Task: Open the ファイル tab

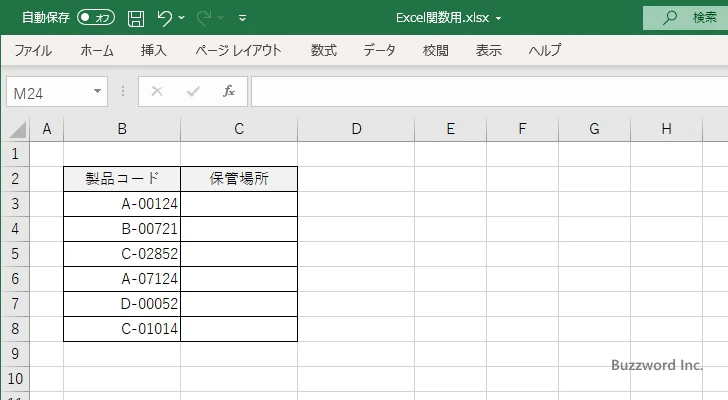Action: (33, 50)
